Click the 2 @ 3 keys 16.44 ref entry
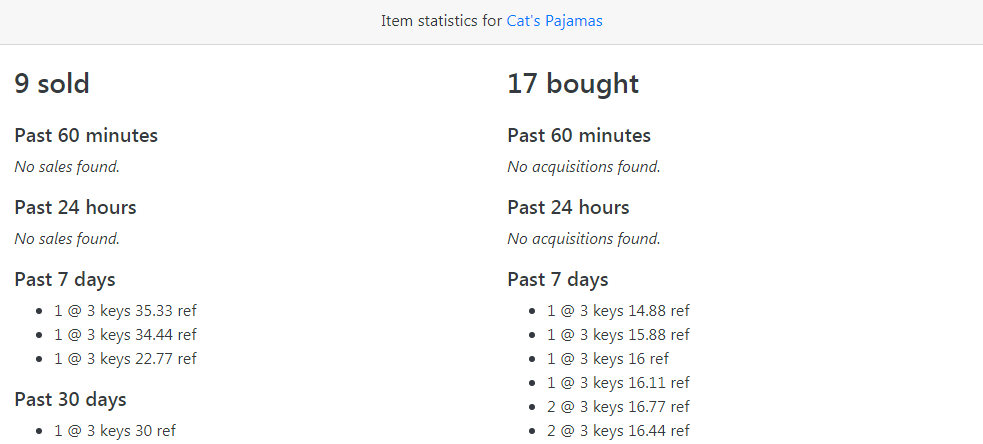Viewport: 983px width, 444px height. (x=618, y=431)
